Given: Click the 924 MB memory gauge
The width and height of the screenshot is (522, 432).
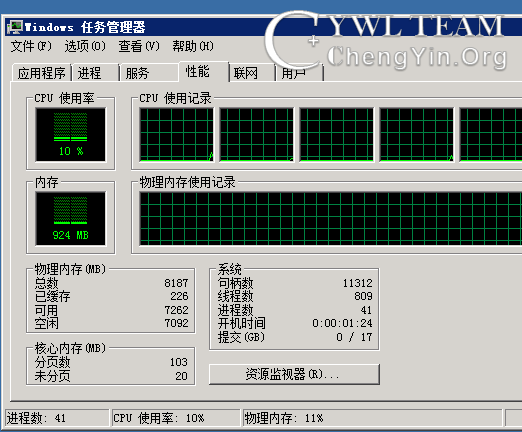Looking at the screenshot, I should point(71,218).
